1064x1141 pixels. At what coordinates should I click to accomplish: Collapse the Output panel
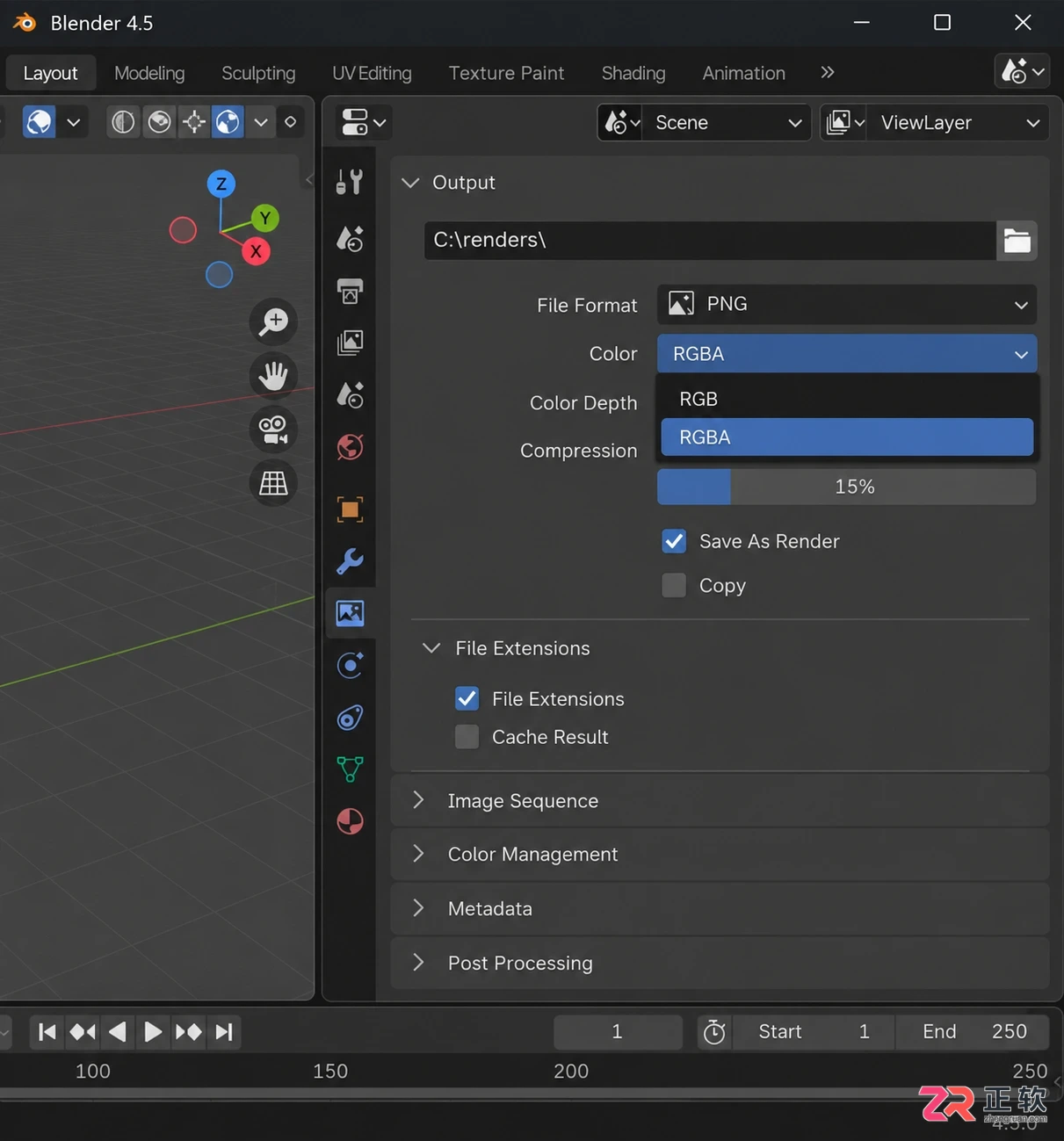409,182
